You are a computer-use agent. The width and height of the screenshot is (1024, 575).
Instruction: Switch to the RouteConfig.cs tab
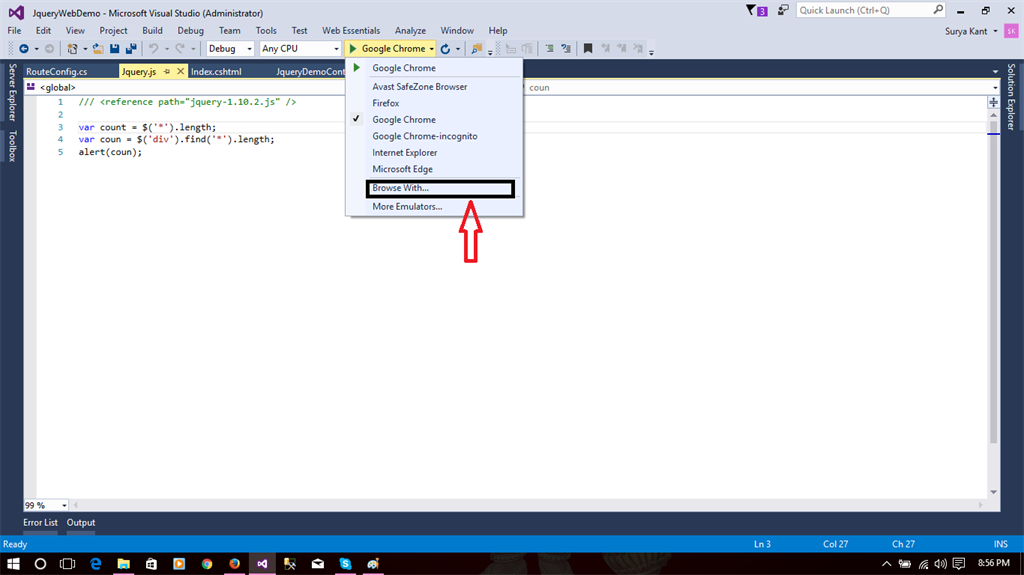click(57, 71)
